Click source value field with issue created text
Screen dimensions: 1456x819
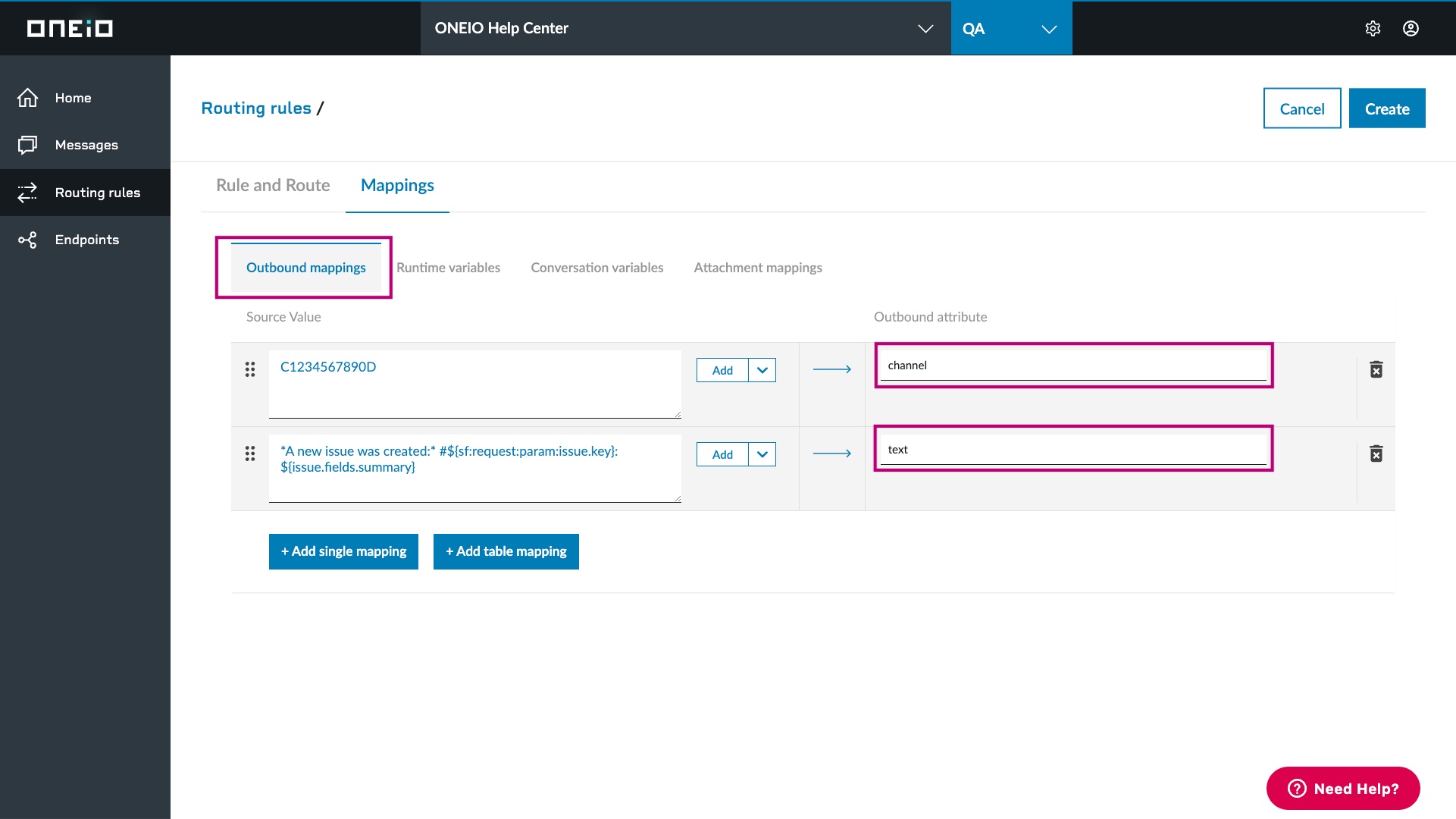click(475, 468)
